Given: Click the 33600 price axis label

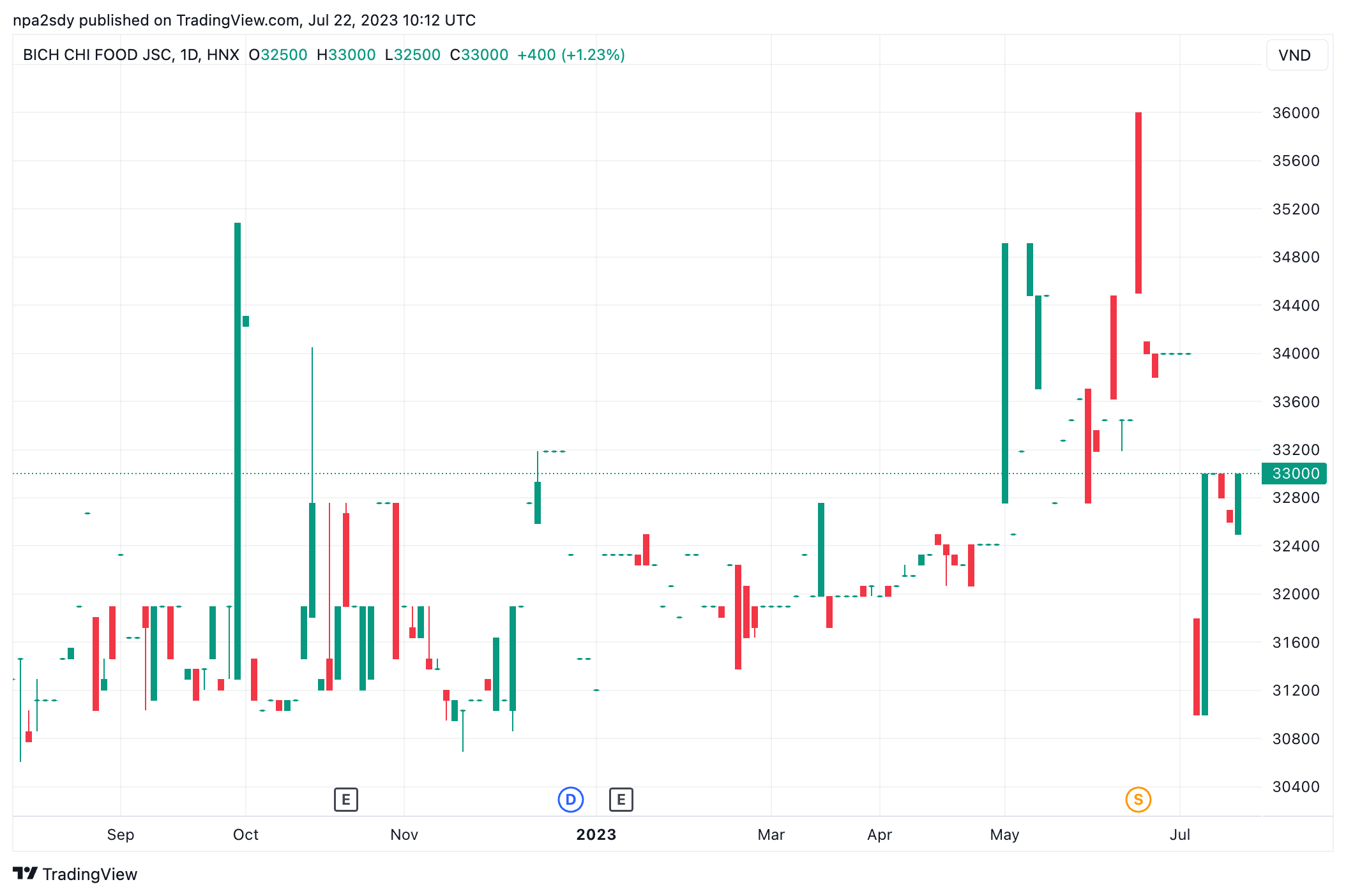Looking at the screenshot, I should pyautogui.click(x=1296, y=402).
